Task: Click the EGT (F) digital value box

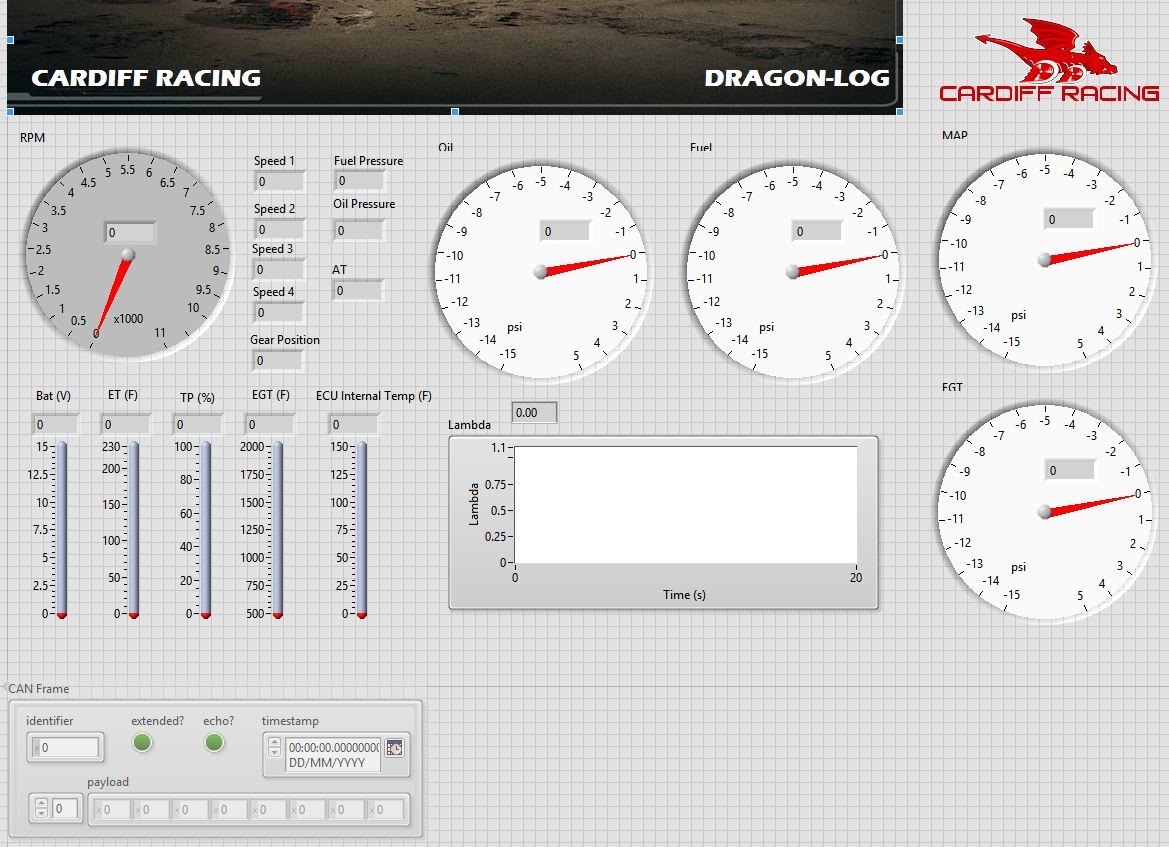Action: [x=269, y=424]
